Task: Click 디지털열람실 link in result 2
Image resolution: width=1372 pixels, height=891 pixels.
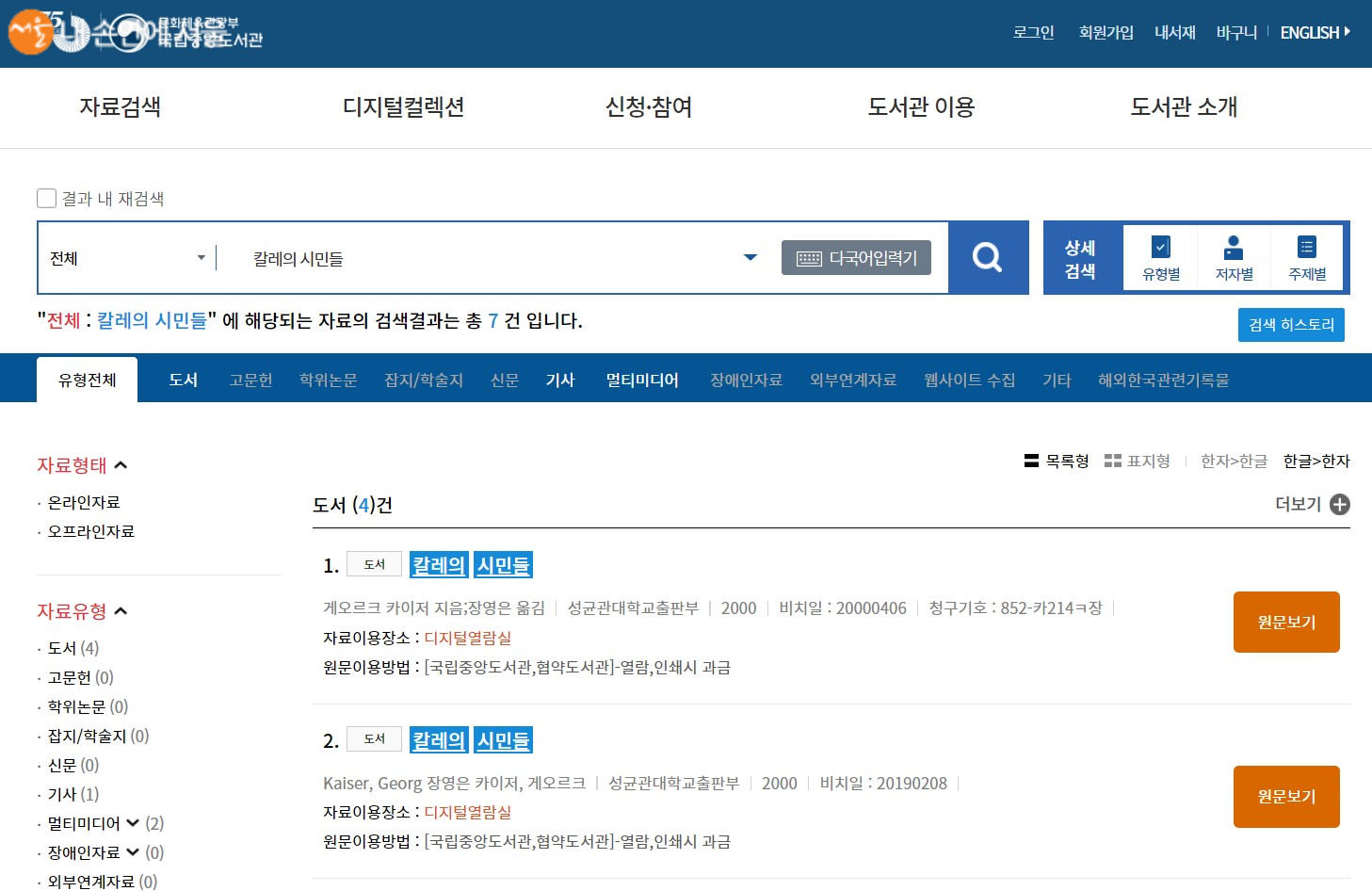Action: click(x=468, y=812)
